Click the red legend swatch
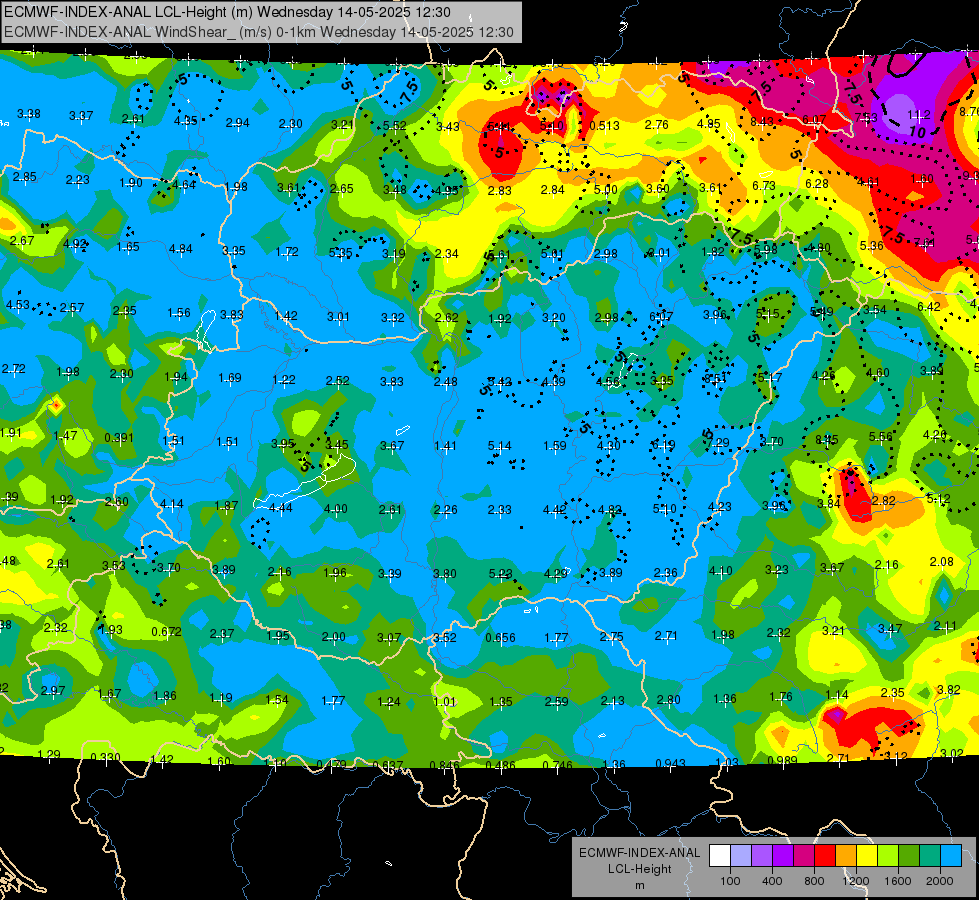 tap(825, 856)
